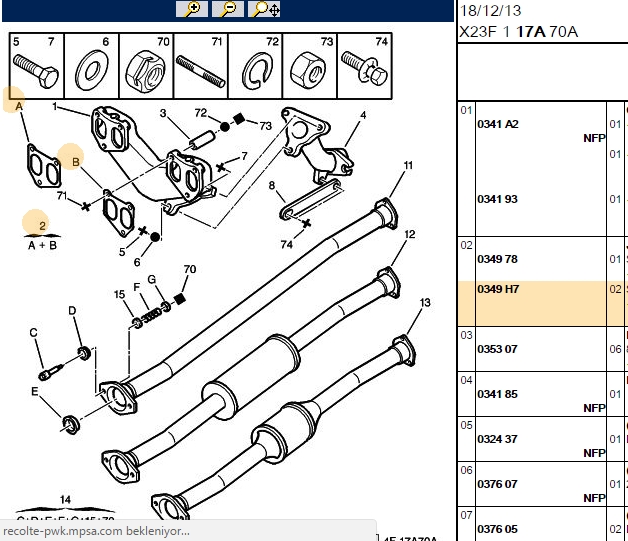This screenshot has width=628, height=541.
Task: Click callout 70 near spring assembly
Action: [x=190, y=269]
